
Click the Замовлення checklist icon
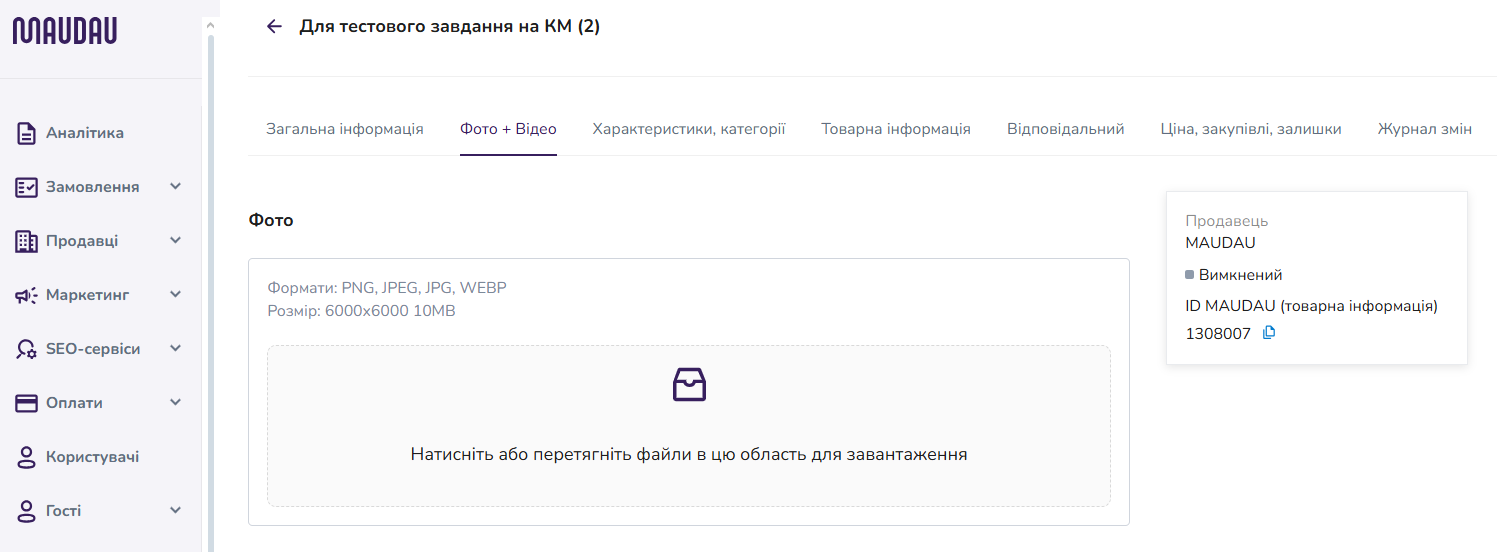click(27, 187)
